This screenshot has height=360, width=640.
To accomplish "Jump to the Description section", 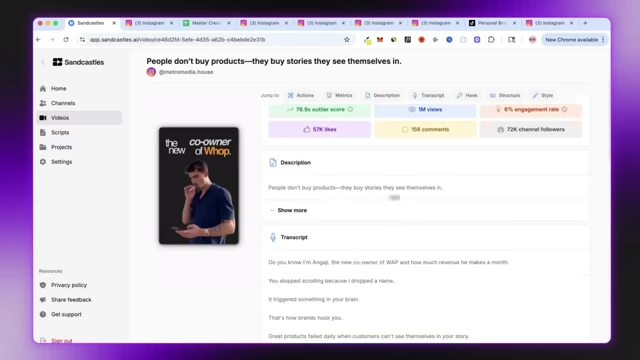I will 382,96.
